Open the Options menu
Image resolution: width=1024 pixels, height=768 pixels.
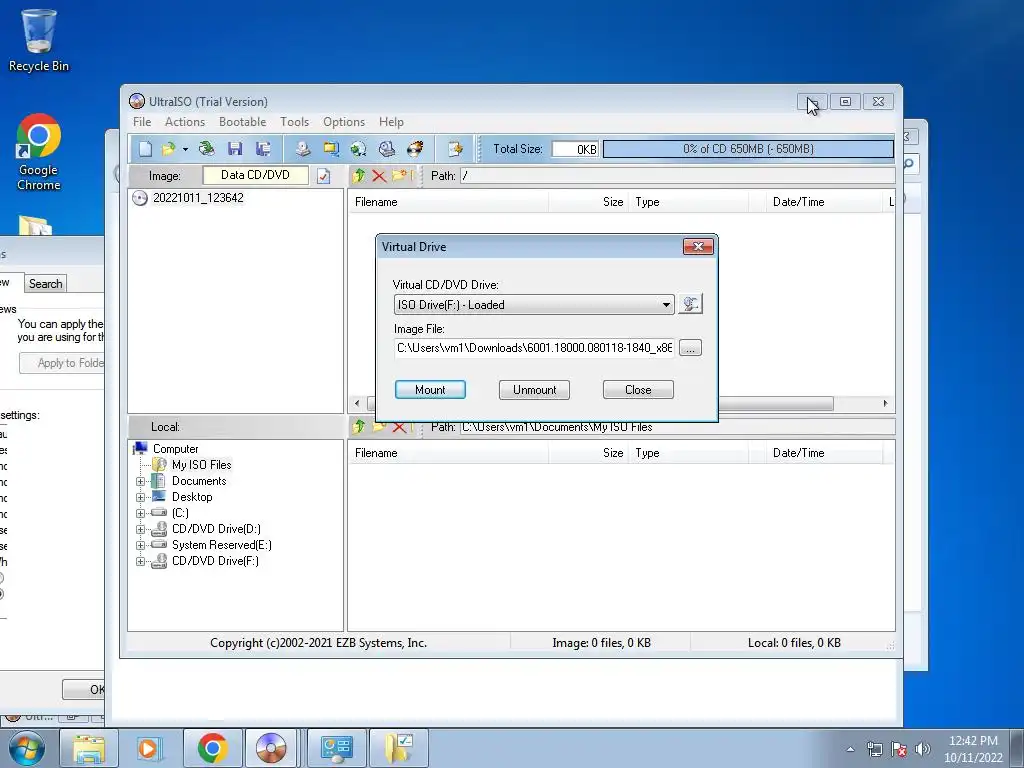[x=344, y=122]
